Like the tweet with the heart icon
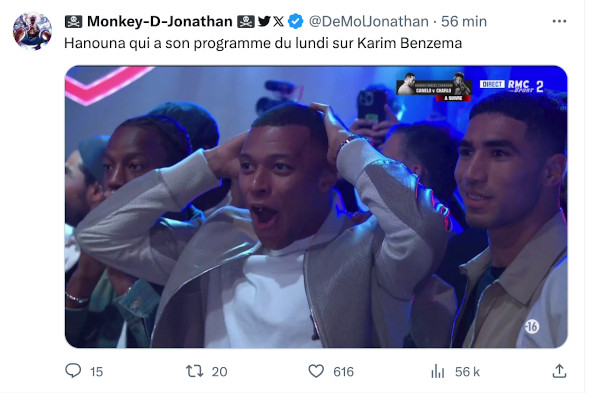Screen dimensions: 600x393 pos(316,371)
